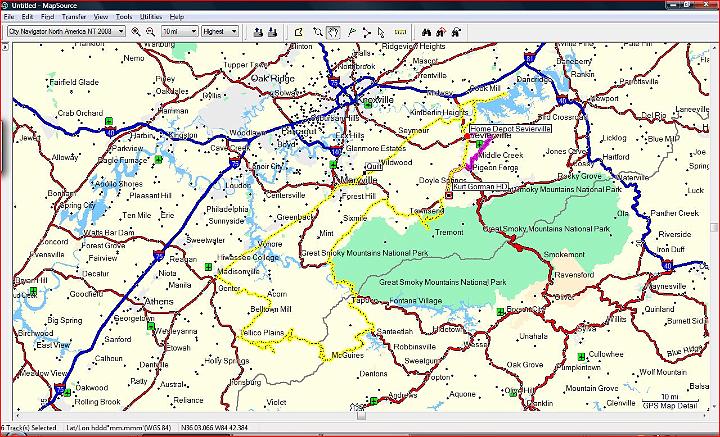Select the Map tool icon

pos(299,32)
